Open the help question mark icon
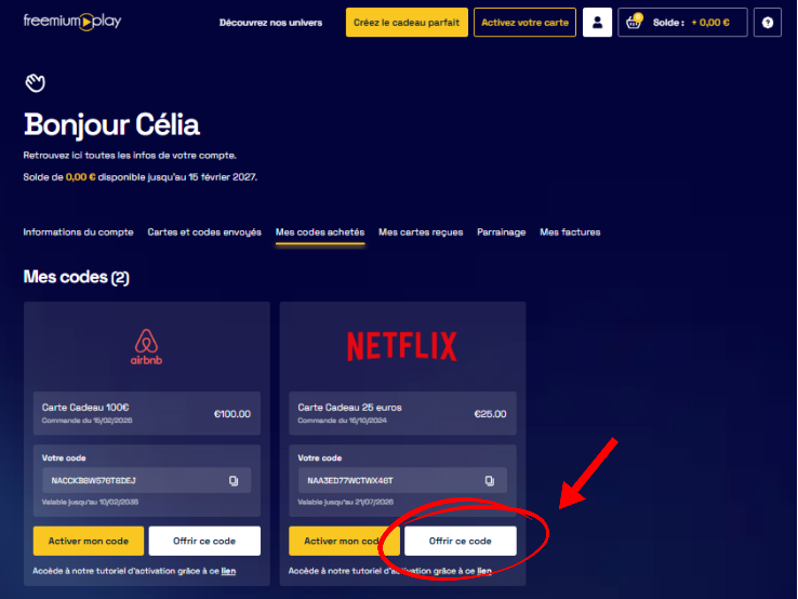 tap(767, 22)
